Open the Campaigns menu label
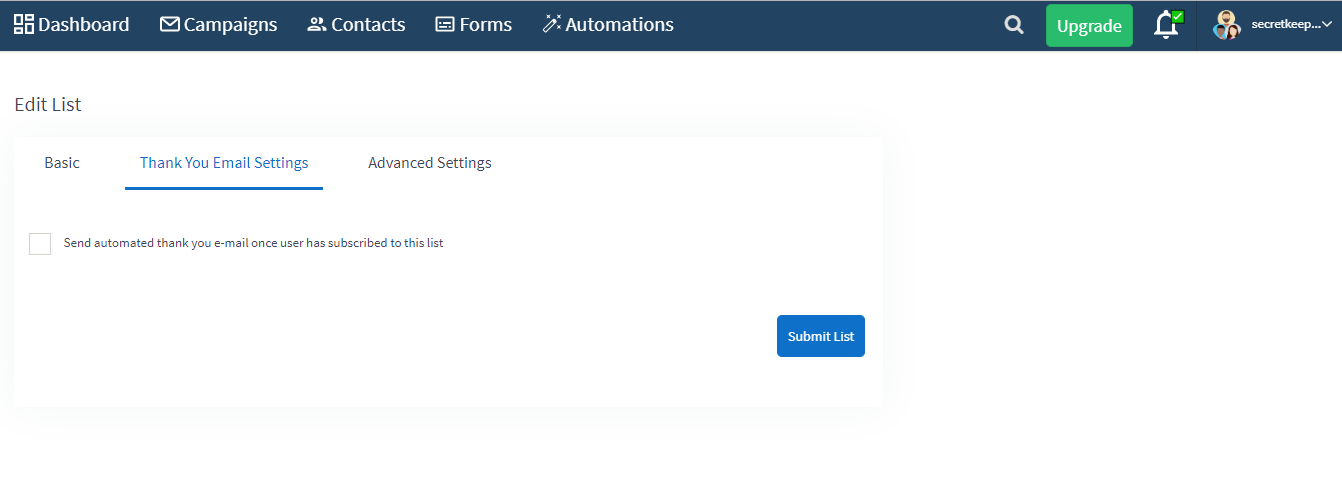 pyautogui.click(x=230, y=24)
